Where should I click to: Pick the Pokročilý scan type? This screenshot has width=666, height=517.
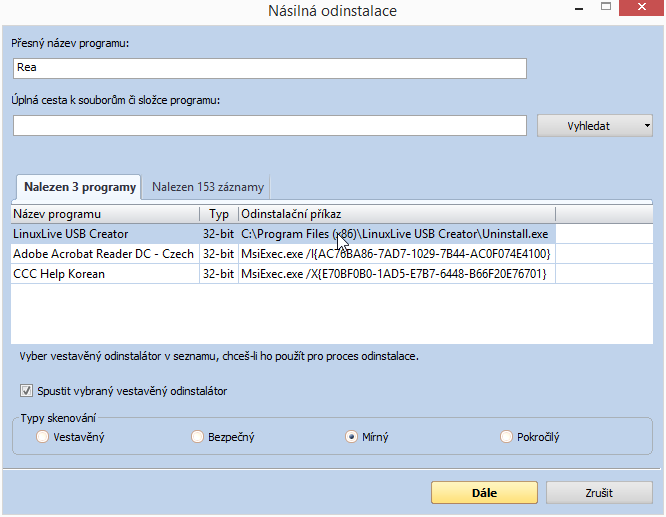point(507,437)
